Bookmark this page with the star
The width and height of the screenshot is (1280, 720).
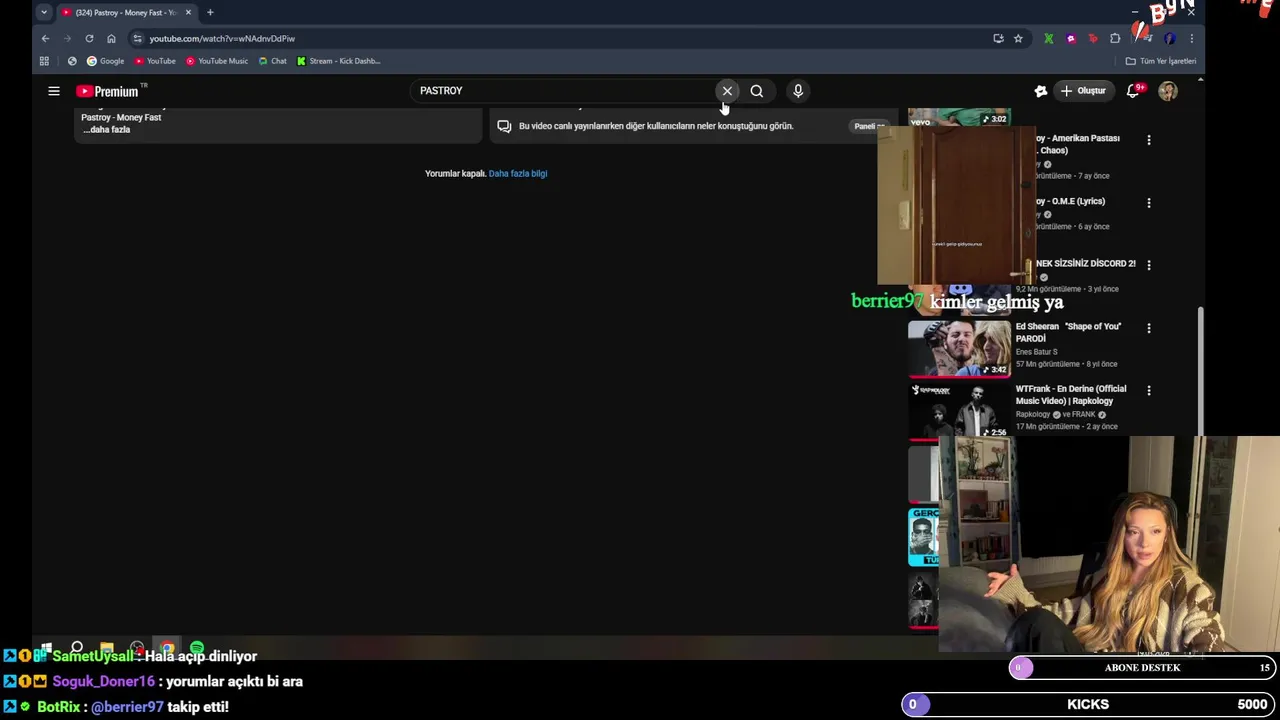point(1018,38)
